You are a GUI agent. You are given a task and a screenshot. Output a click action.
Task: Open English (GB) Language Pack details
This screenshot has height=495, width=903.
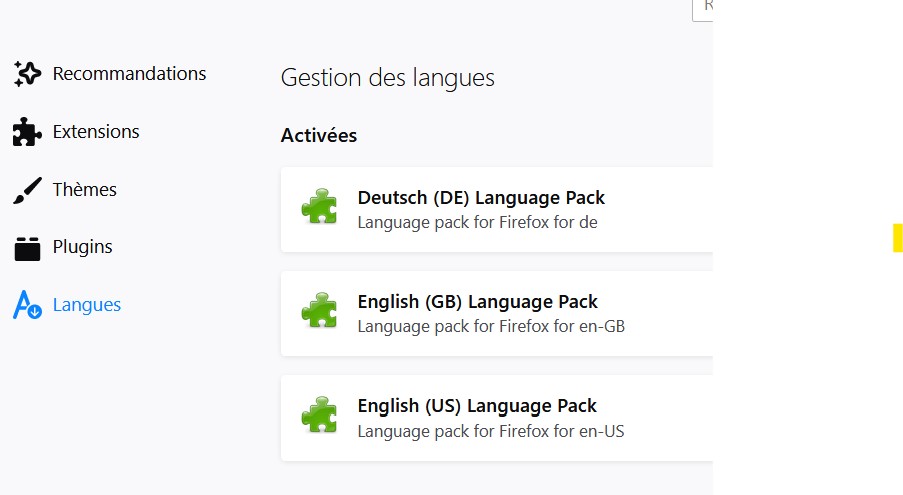477,302
